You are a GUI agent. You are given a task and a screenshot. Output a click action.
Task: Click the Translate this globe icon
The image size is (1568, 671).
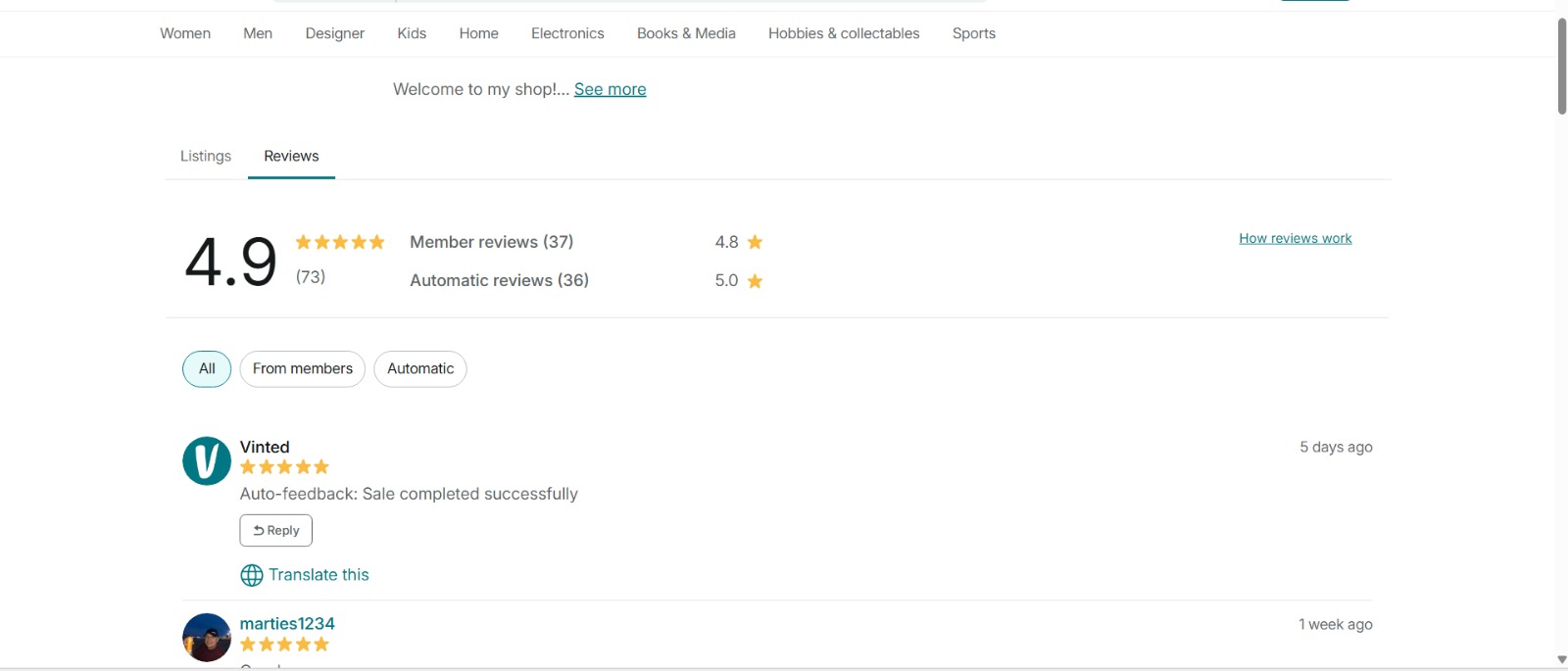click(x=252, y=575)
